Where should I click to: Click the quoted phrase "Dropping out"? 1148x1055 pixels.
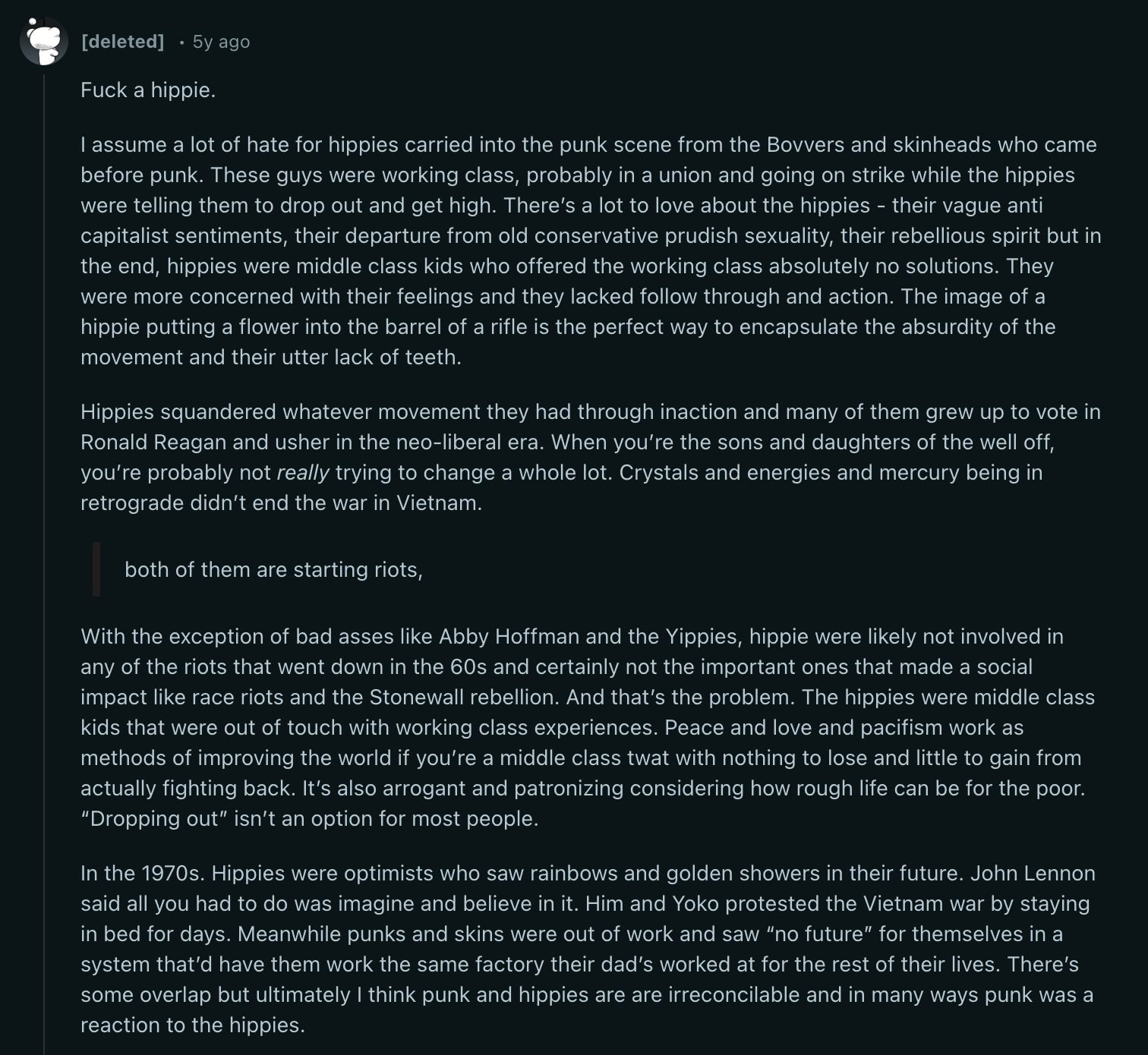[153, 819]
